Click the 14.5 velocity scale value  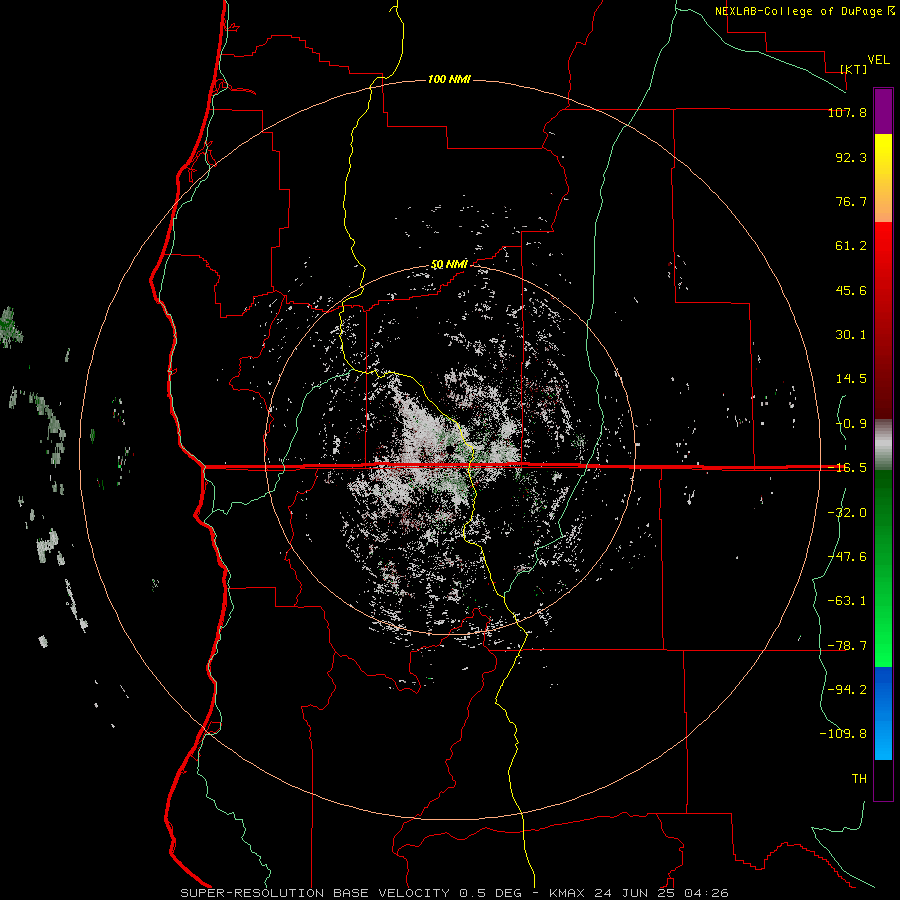(851, 379)
